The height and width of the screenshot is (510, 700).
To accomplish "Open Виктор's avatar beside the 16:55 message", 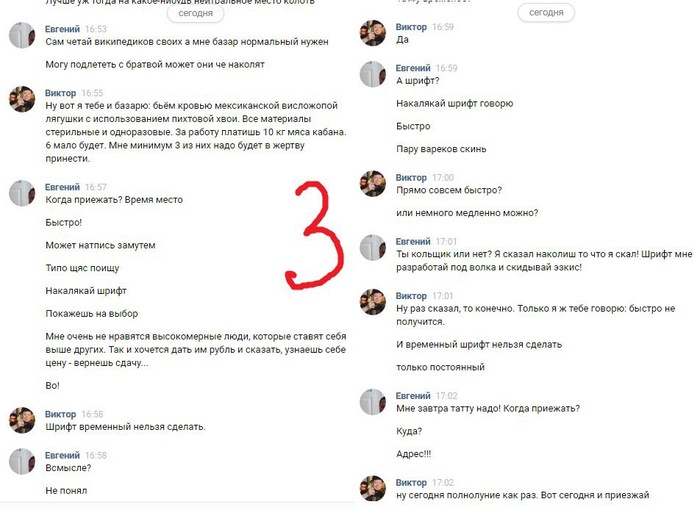I will point(22,99).
